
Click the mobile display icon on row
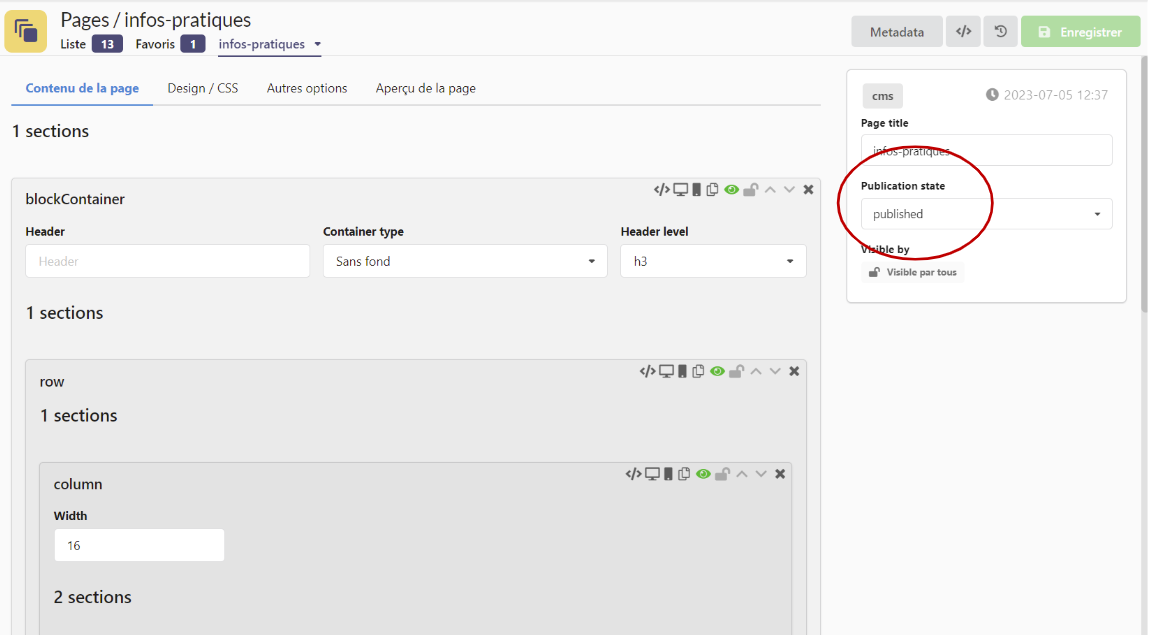[682, 372]
